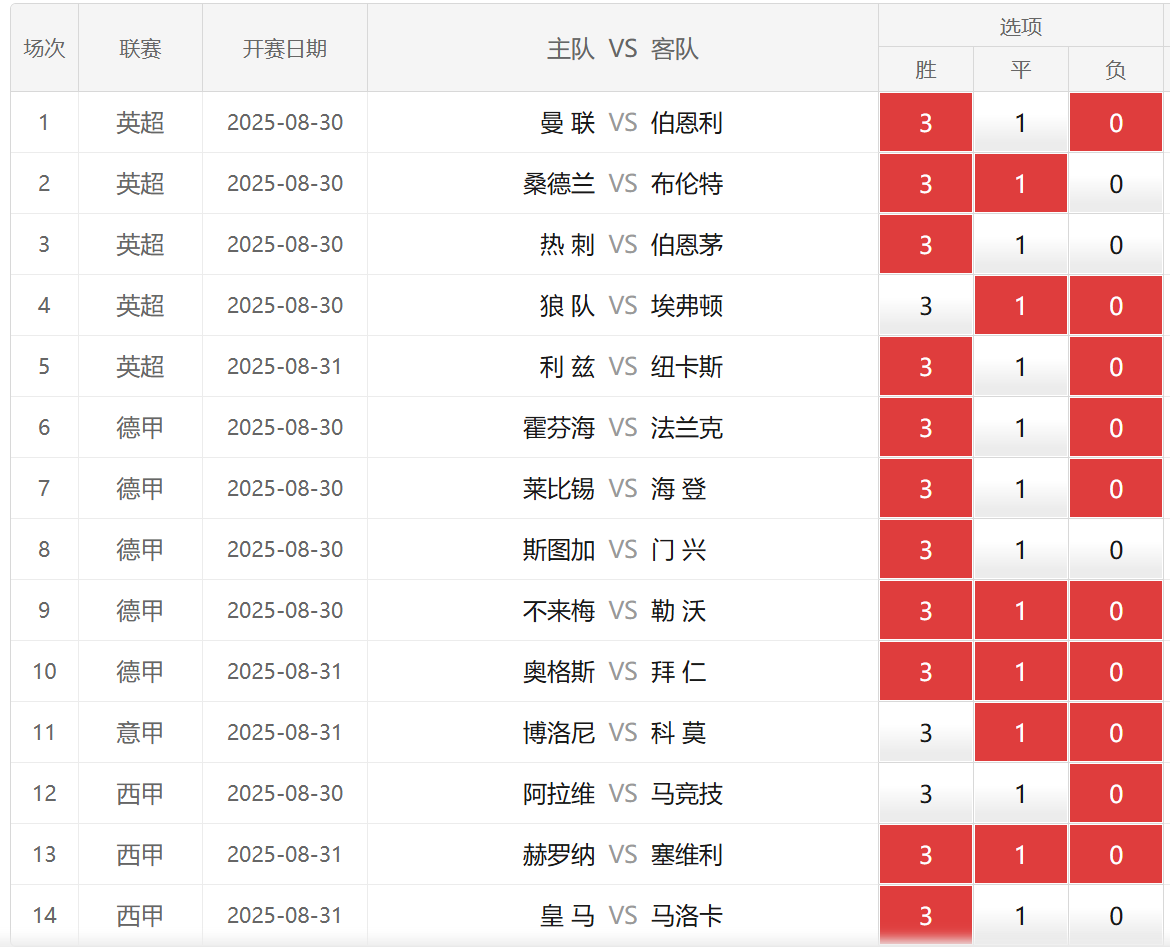The image size is (1170, 952).
Task: Click the 联赛 column header
Action: pos(140,48)
